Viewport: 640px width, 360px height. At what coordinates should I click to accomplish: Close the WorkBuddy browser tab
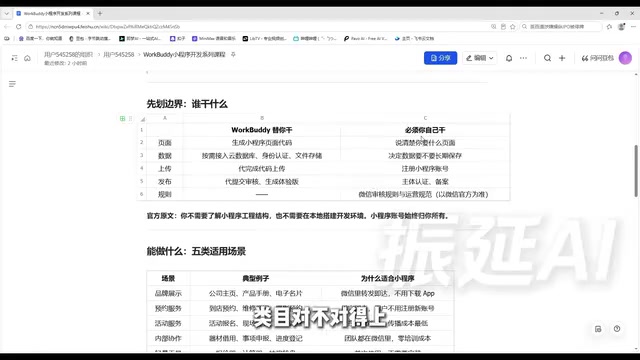click(x=88, y=13)
